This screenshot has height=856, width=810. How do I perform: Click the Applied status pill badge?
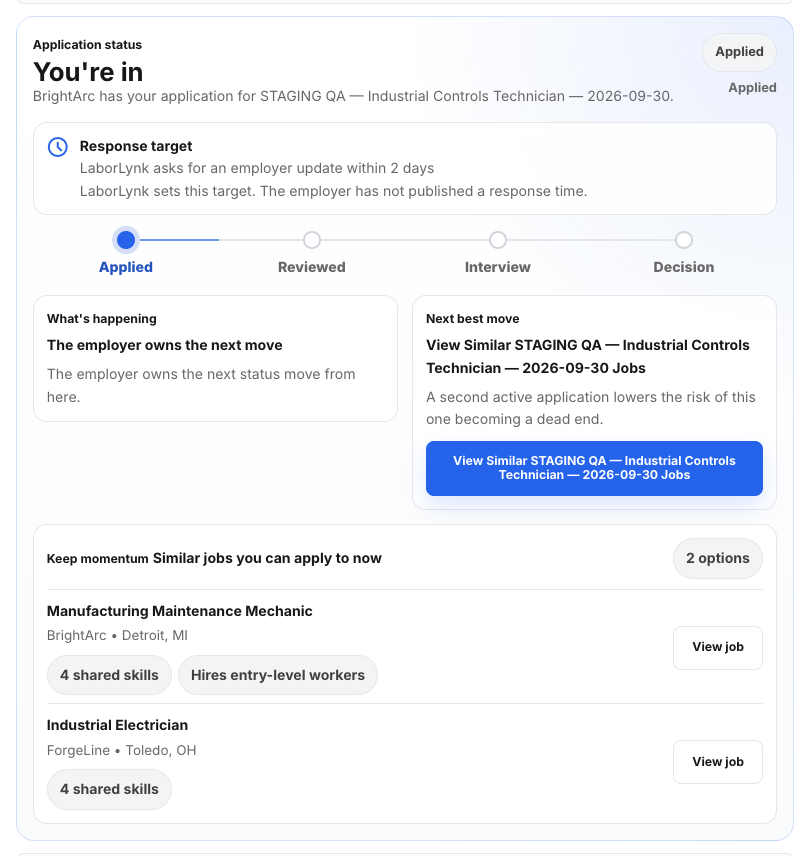pos(740,52)
